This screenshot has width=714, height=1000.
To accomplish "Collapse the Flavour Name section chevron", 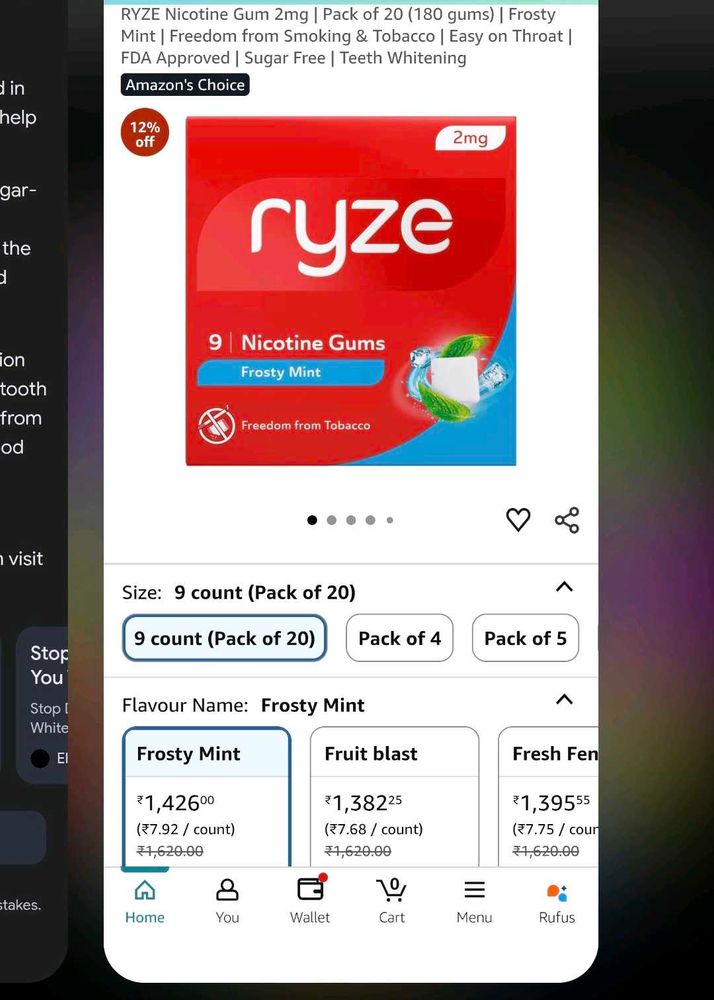I will point(564,700).
